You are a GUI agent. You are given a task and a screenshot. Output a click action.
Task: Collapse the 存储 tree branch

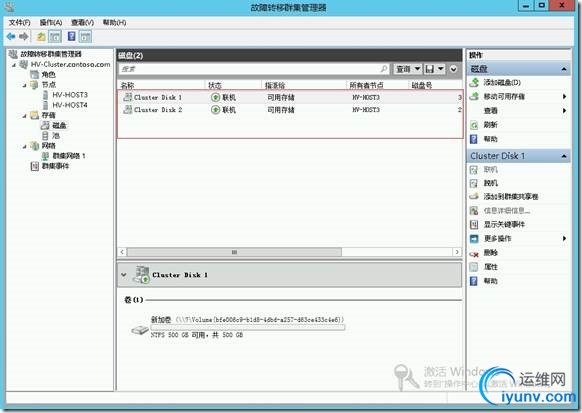tap(24, 115)
